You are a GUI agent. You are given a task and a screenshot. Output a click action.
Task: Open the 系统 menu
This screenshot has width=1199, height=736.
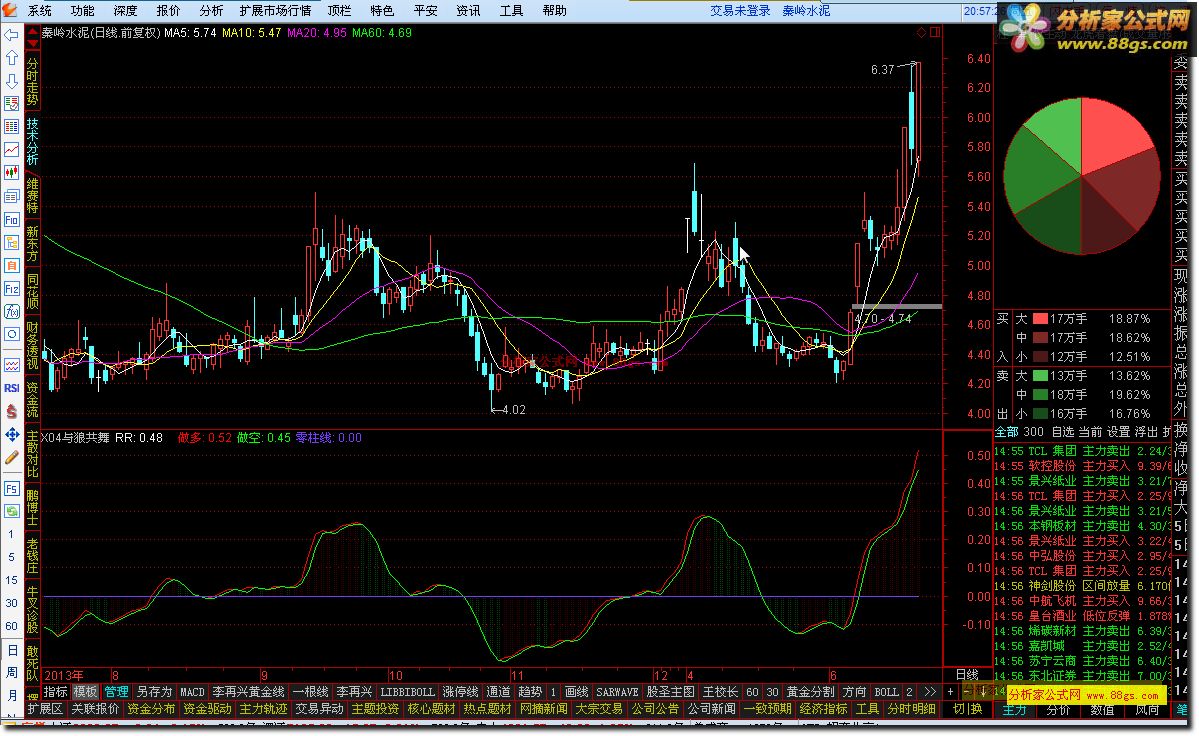(x=40, y=11)
